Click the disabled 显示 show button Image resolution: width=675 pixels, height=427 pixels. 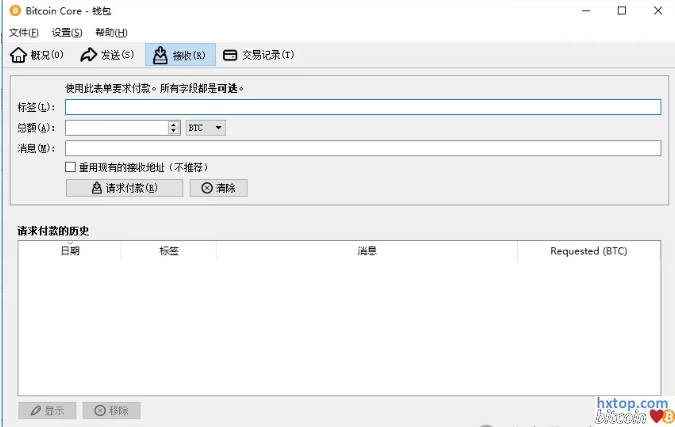pos(46,410)
